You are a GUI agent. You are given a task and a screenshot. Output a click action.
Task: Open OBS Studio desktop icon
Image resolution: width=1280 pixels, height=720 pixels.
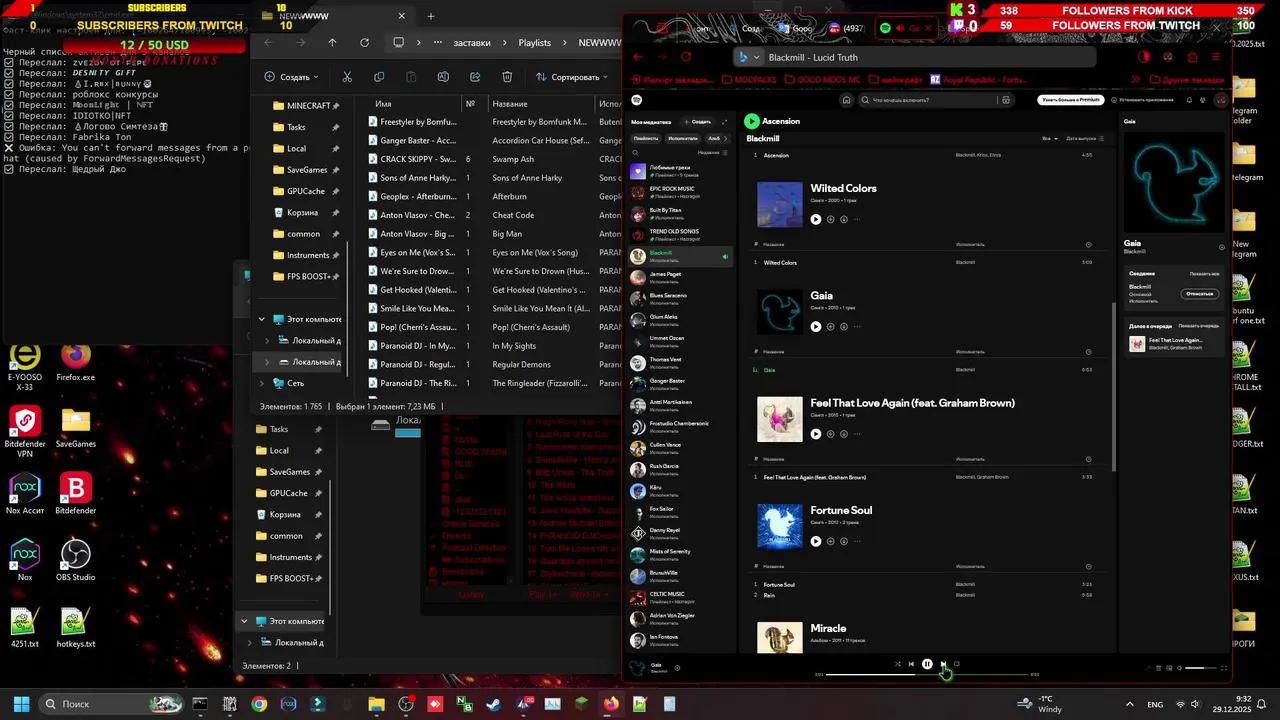coord(76,561)
